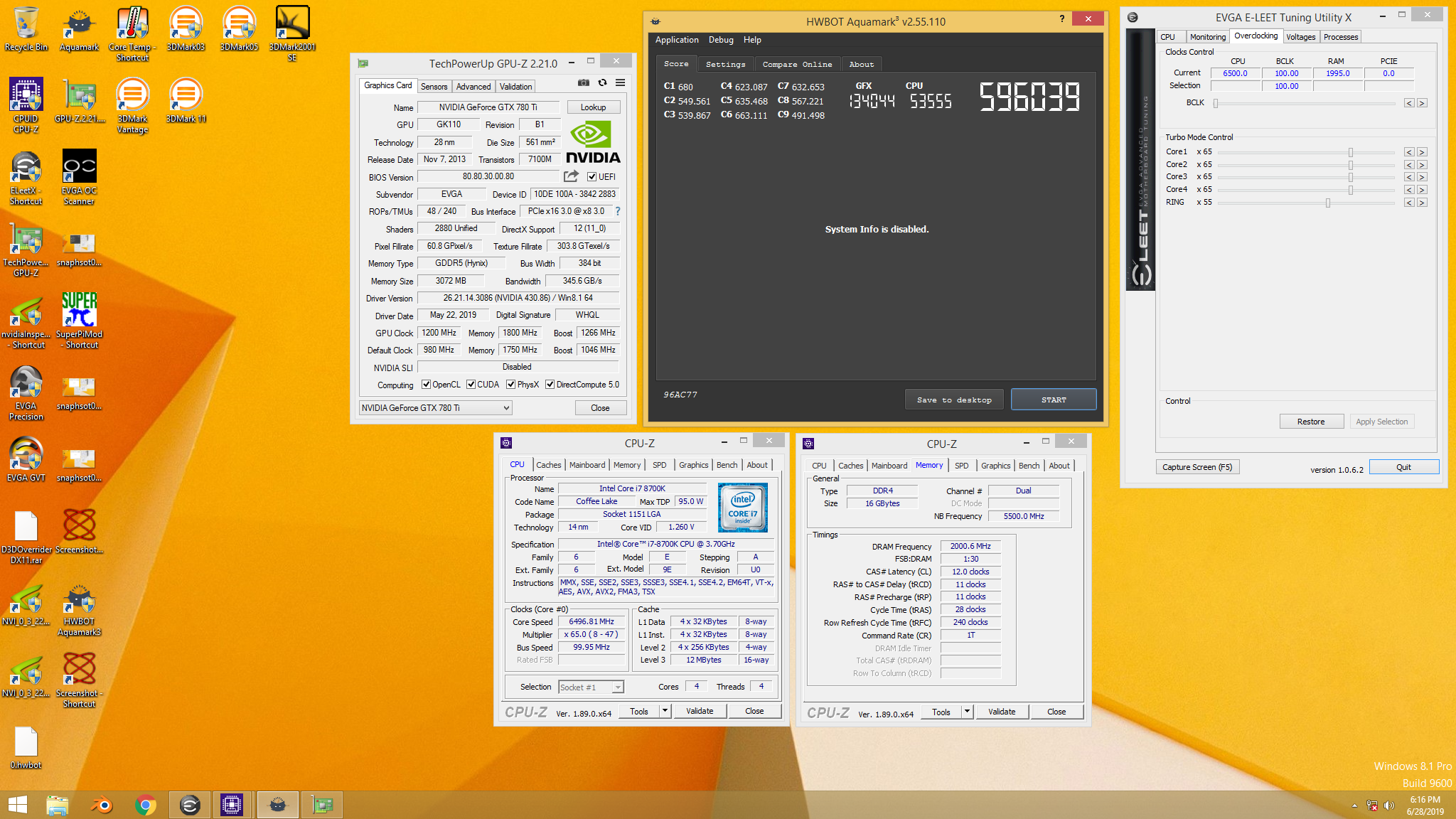Open the 3DMark 11 desktop icon
This screenshot has height=819, width=1456.
pos(186,101)
